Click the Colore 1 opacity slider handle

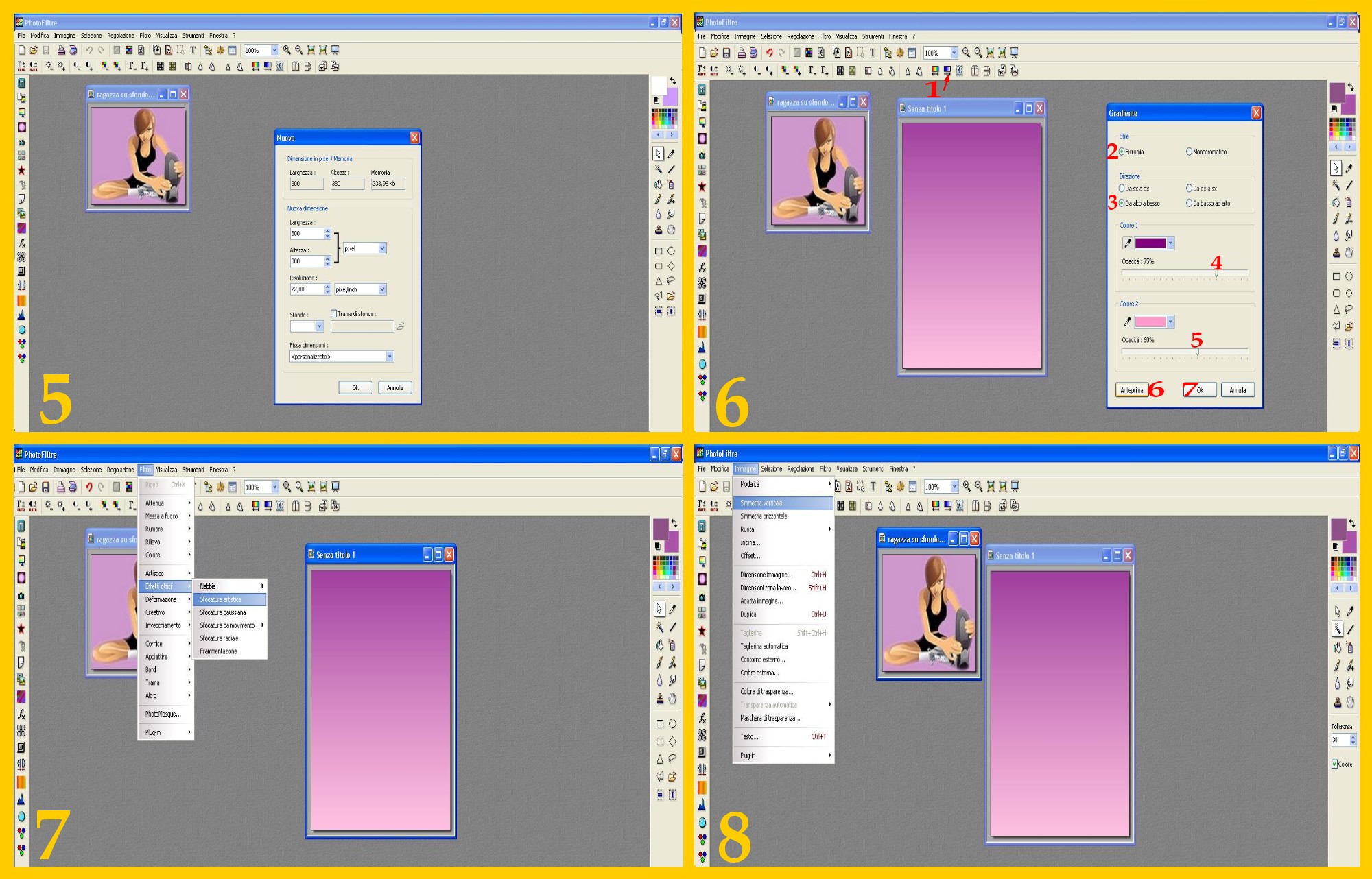pyautogui.click(x=1216, y=273)
